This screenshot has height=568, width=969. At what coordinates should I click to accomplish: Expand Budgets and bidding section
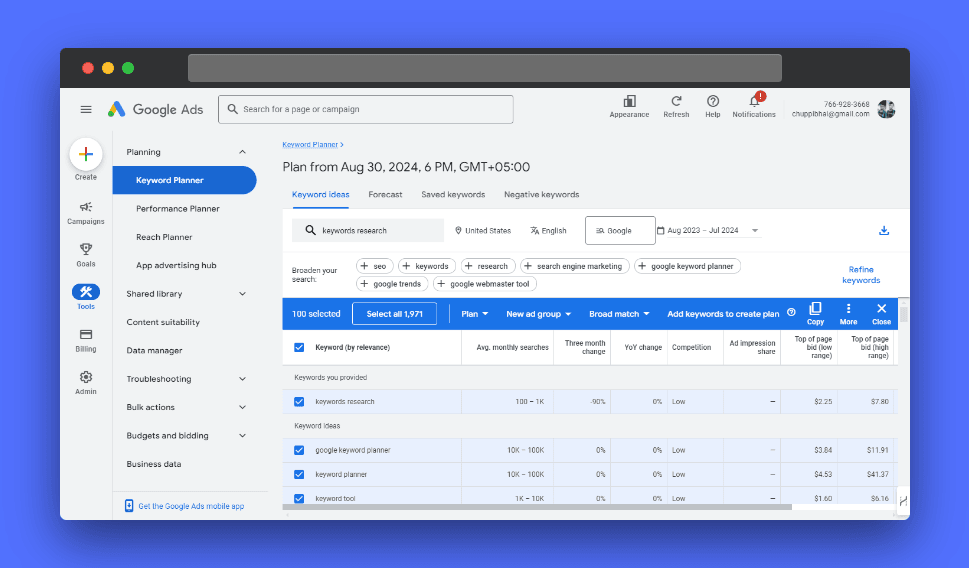(x=242, y=436)
